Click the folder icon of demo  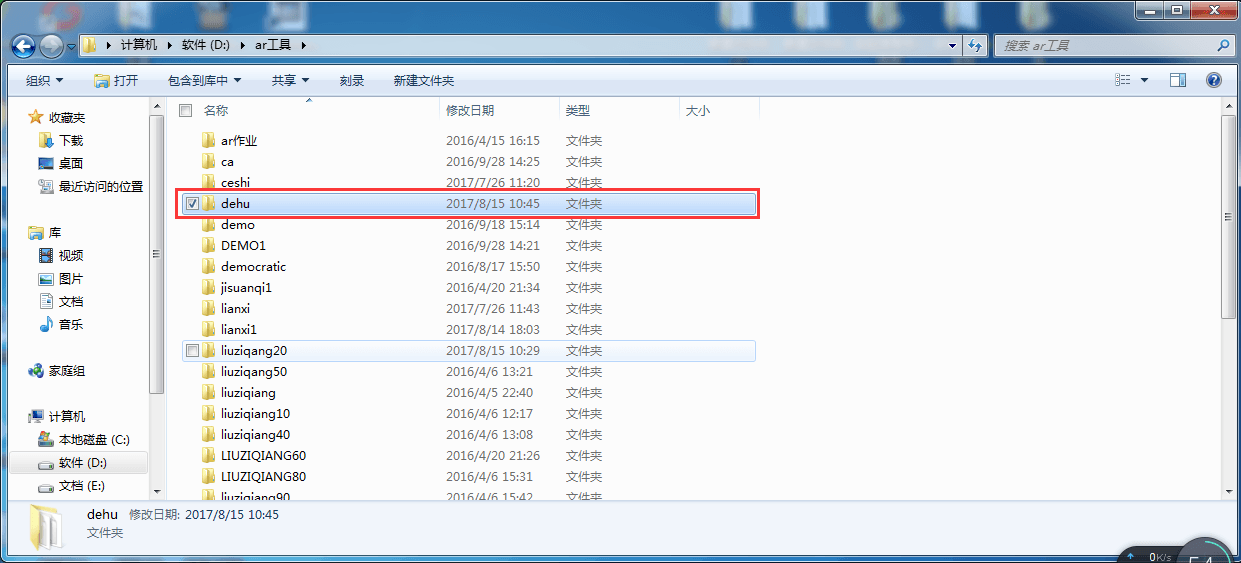click(208, 224)
